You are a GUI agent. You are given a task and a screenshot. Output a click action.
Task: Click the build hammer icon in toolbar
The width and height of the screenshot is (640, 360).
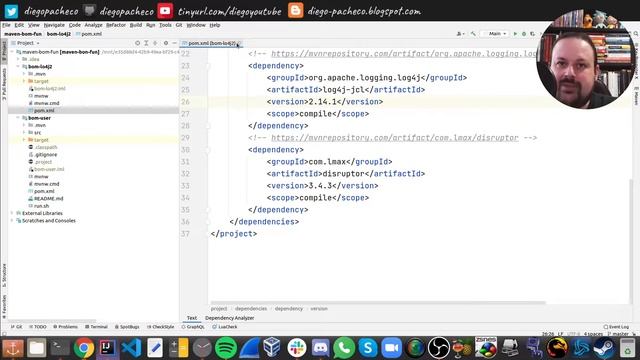(473, 33)
